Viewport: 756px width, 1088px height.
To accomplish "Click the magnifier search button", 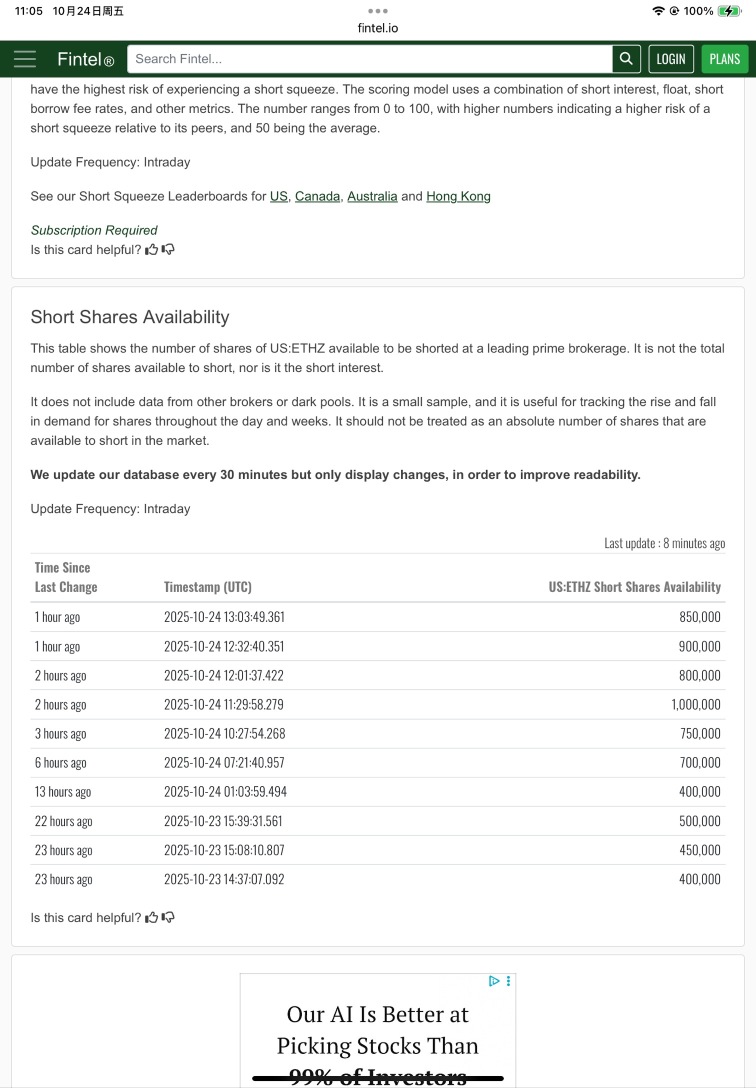I will tap(626, 59).
